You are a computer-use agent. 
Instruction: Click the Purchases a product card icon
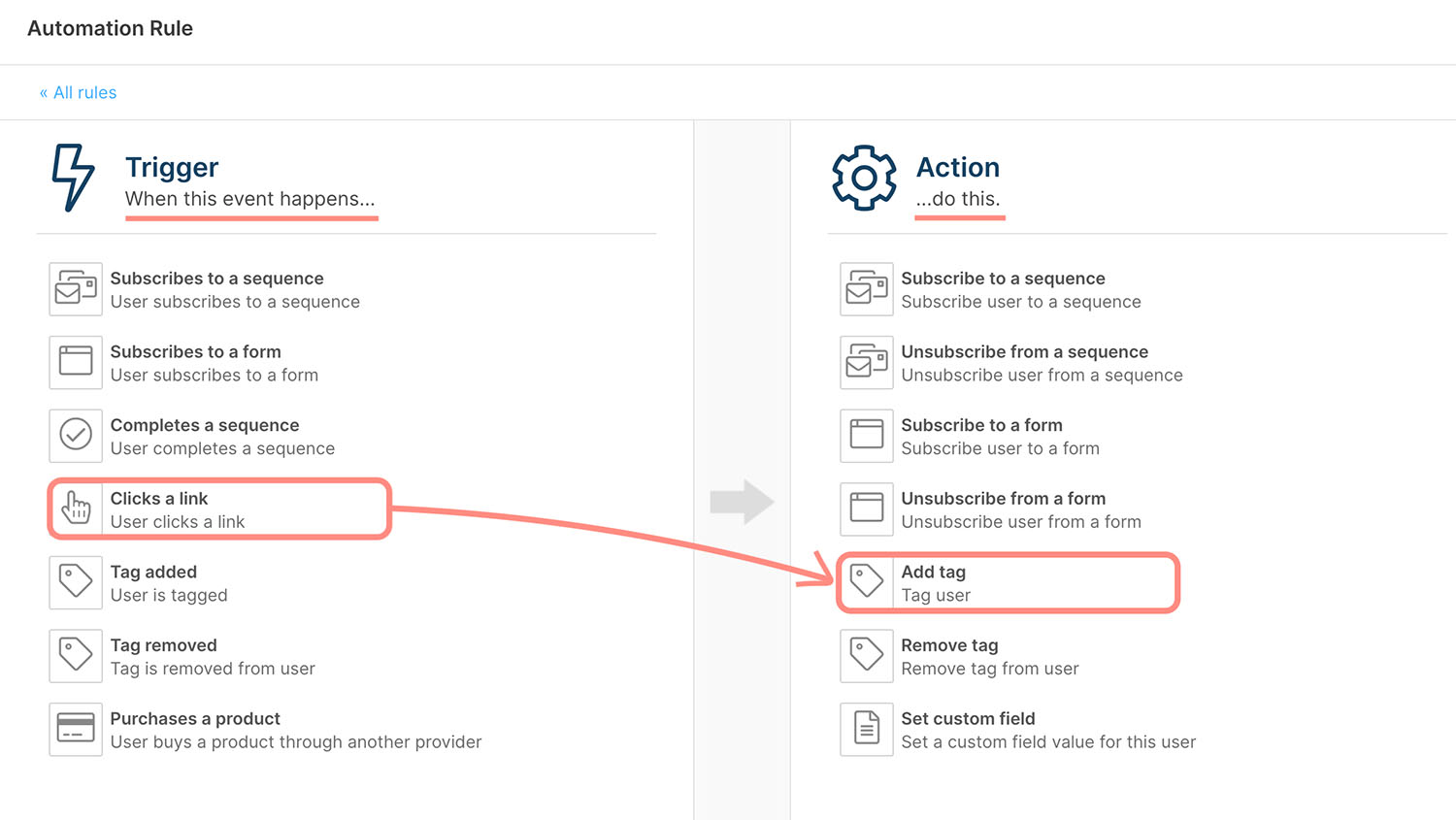pyautogui.click(x=76, y=729)
